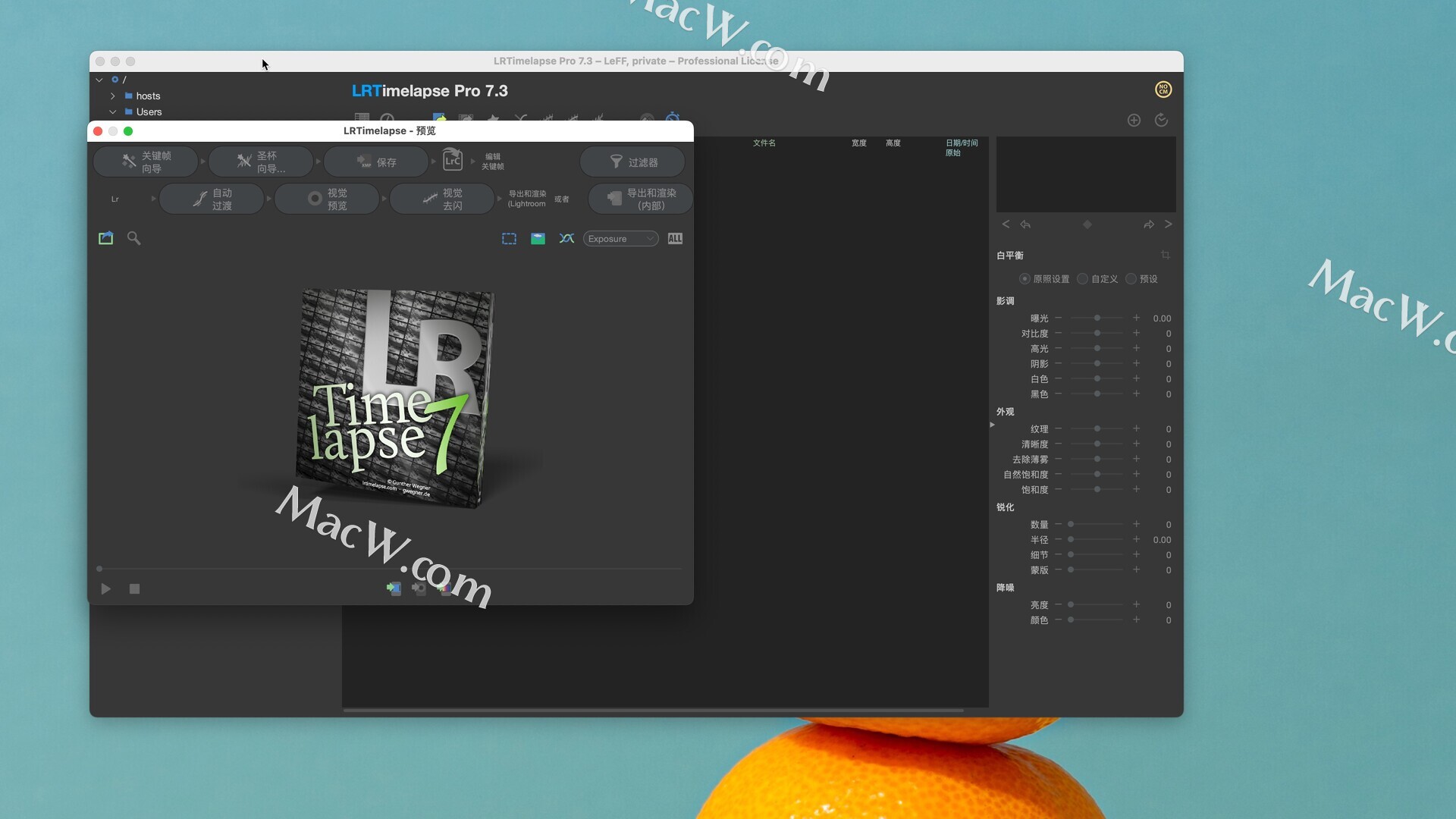
Task: Click the 日期/时间 原始 column header
Action: tap(962, 148)
